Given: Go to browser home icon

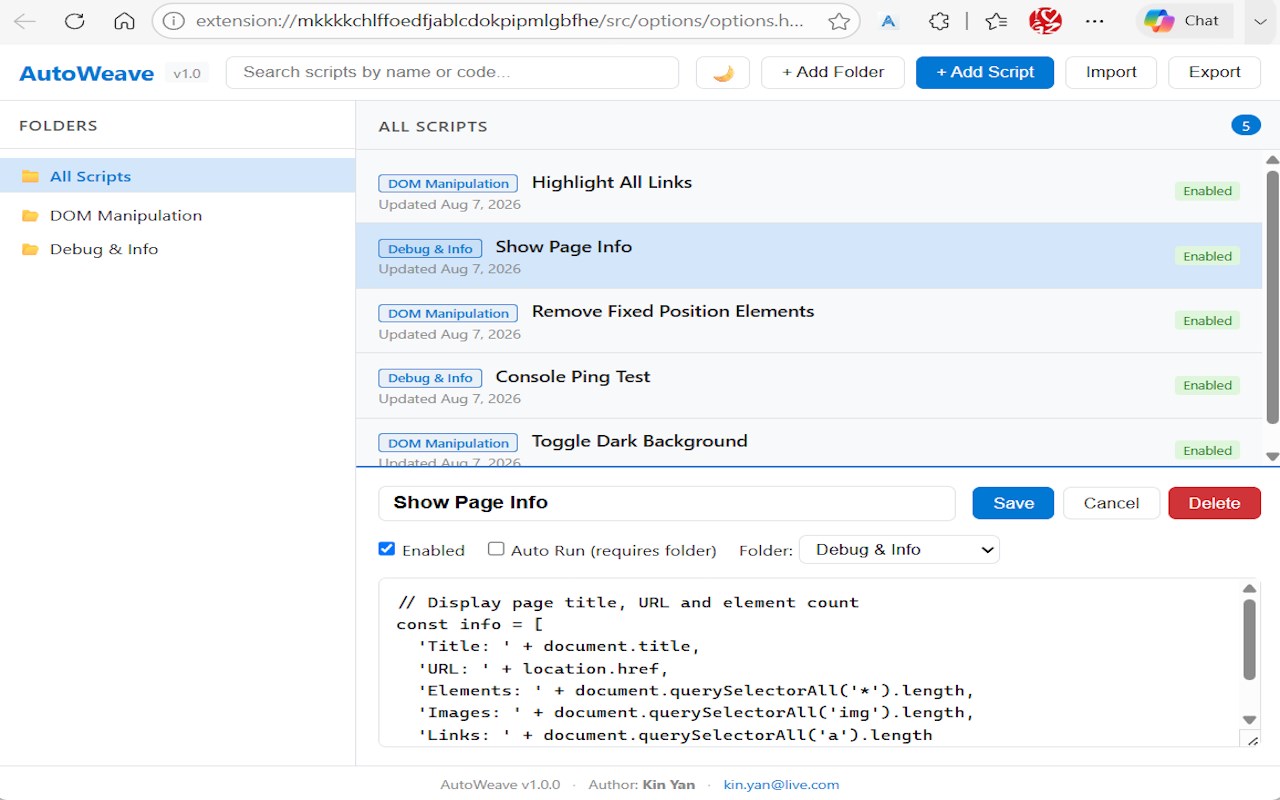Looking at the screenshot, I should pyautogui.click(x=124, y=21).
